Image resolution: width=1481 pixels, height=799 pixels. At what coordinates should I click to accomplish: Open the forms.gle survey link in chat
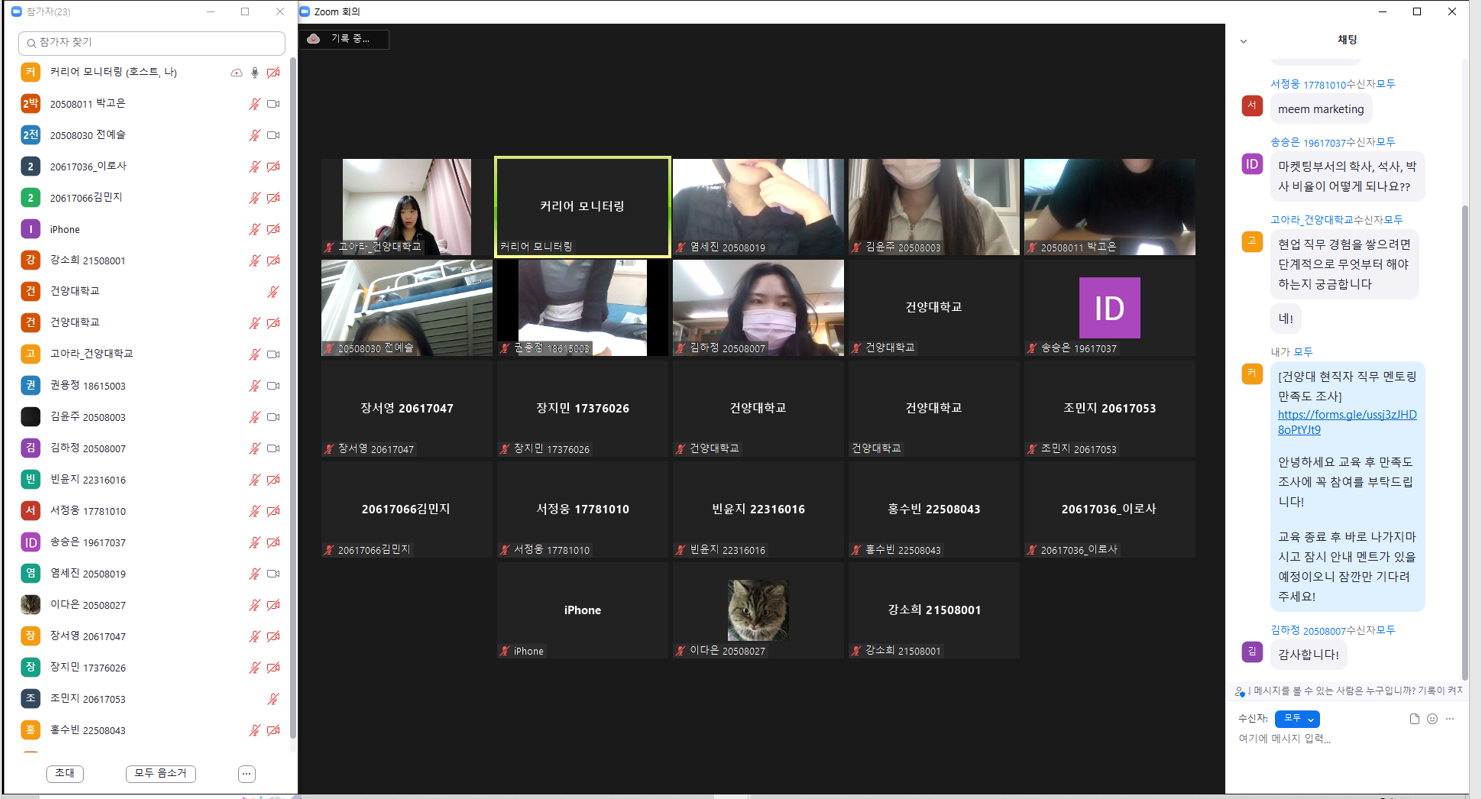coord(1346,422)
